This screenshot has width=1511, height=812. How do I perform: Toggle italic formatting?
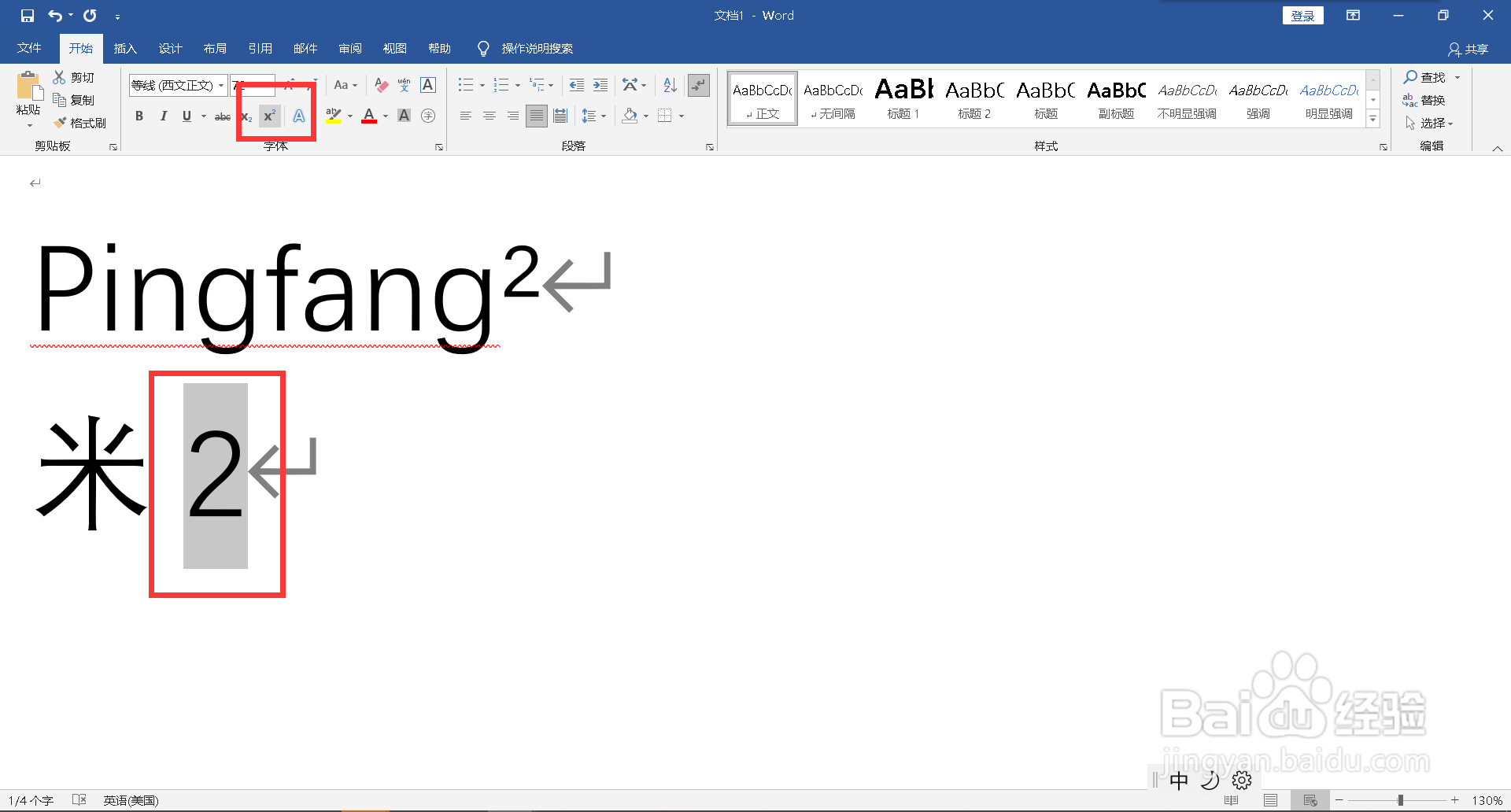[x=163, y=116]
